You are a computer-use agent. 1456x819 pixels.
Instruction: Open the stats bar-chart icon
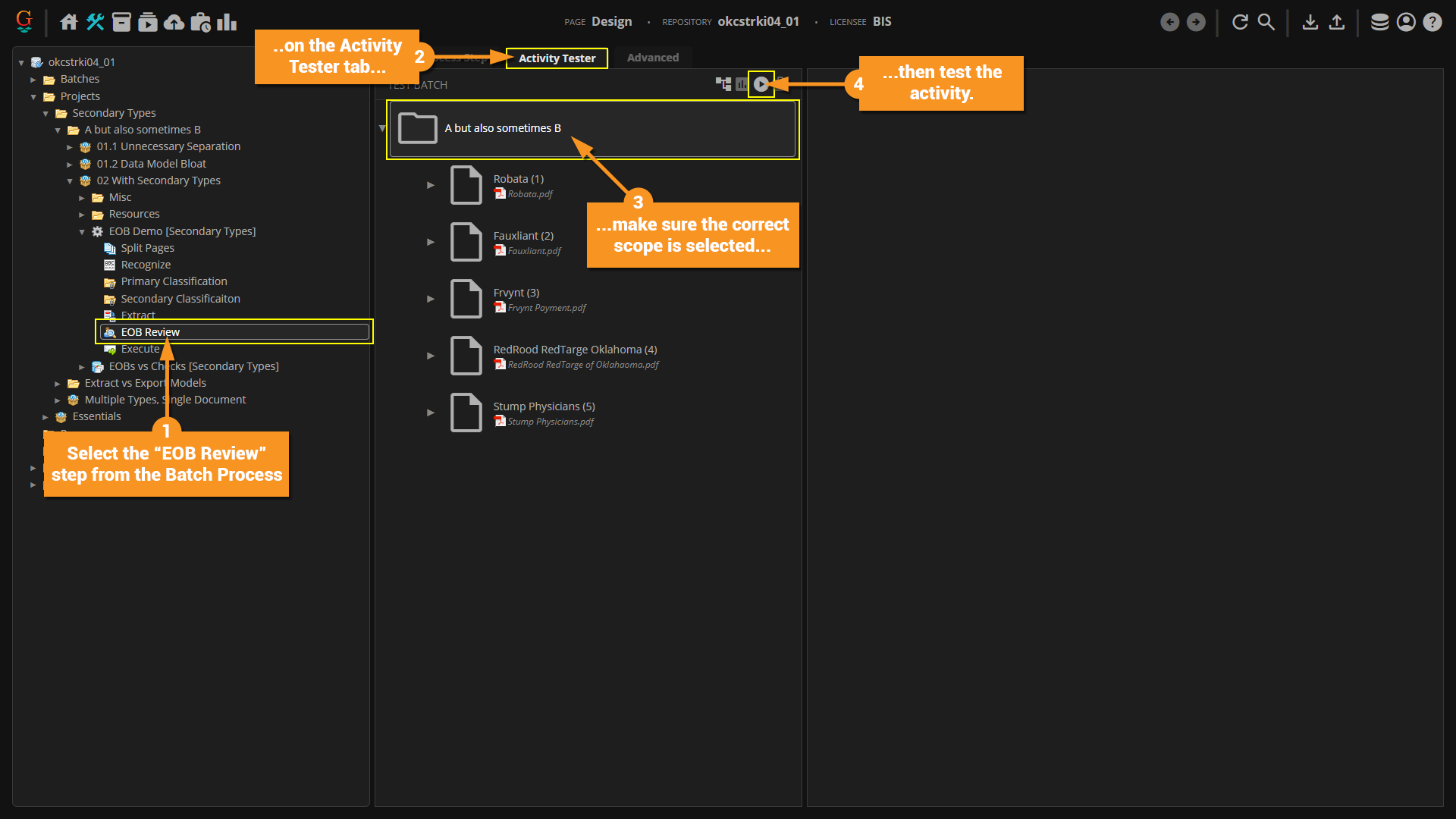click(227, 22)
